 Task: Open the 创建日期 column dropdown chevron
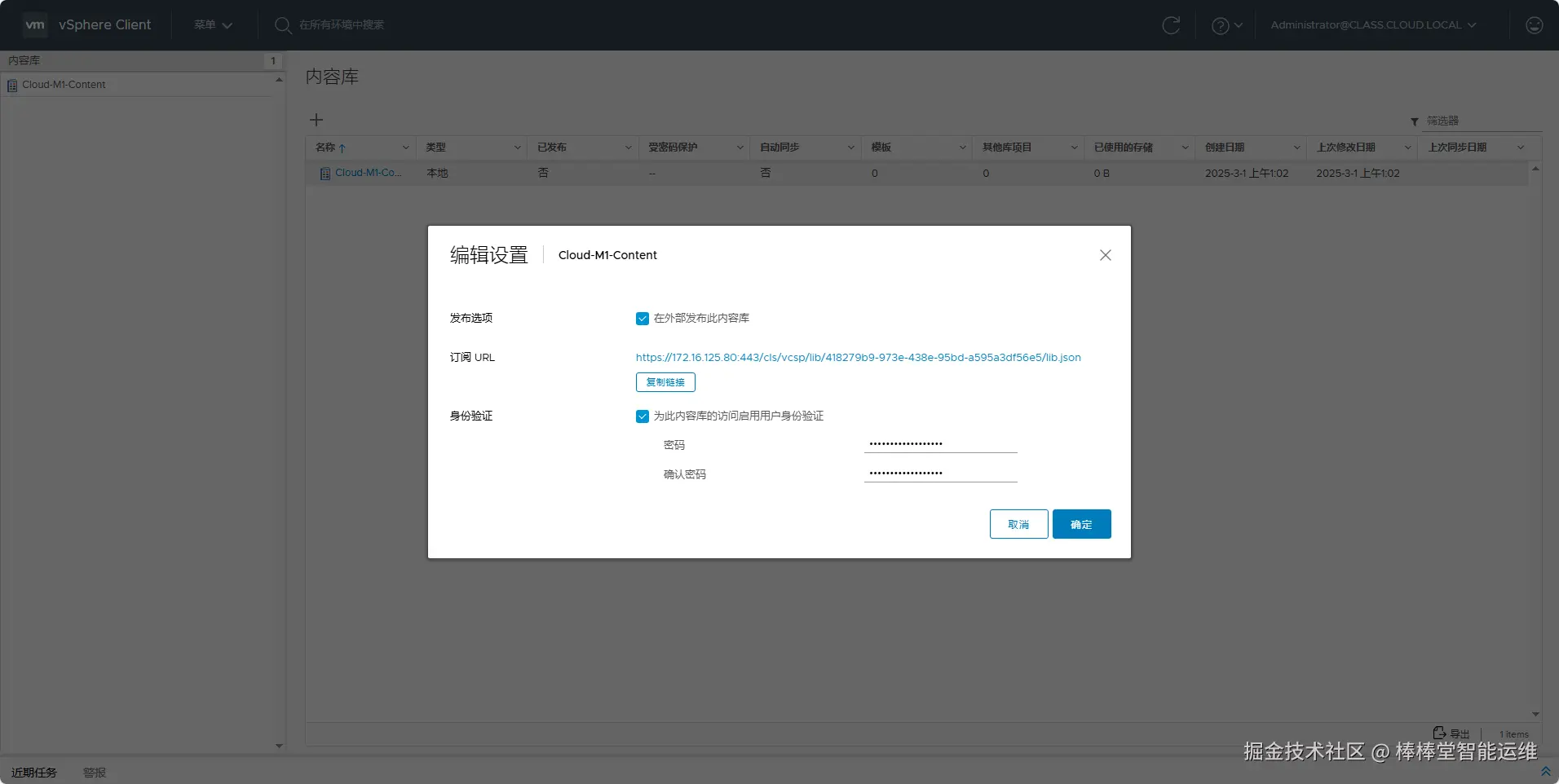(1296, 148)
